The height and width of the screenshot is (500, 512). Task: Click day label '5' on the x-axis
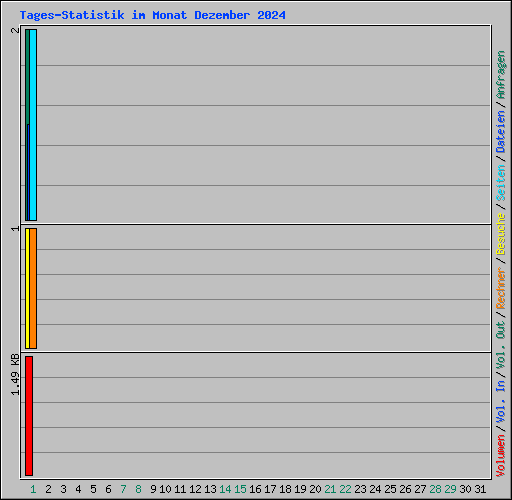(93, 489)
